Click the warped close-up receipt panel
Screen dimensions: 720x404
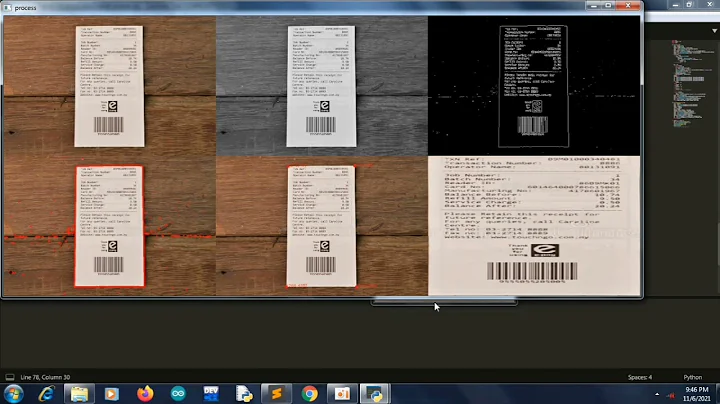coord(534,226)
